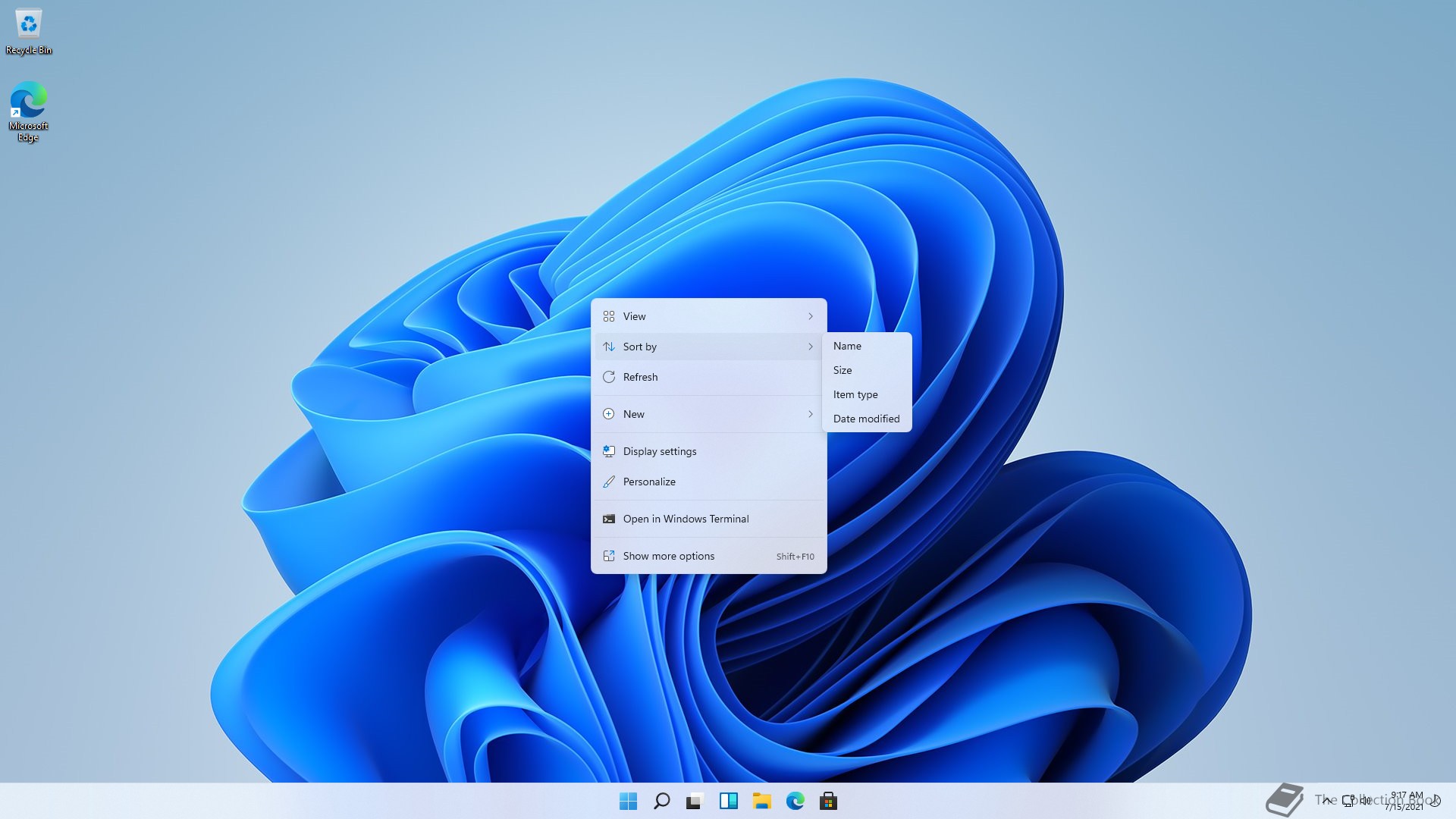1456x819 pixels.
Task: Sort desktop items by Name
Action: click(x=867, y=346)
